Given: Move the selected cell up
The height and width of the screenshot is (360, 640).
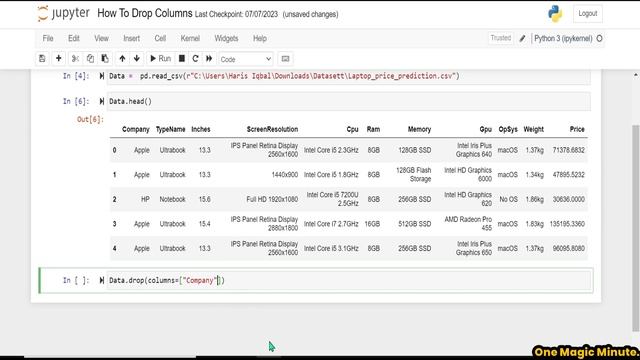Looking at the screenshot, I should pos(122,59).
